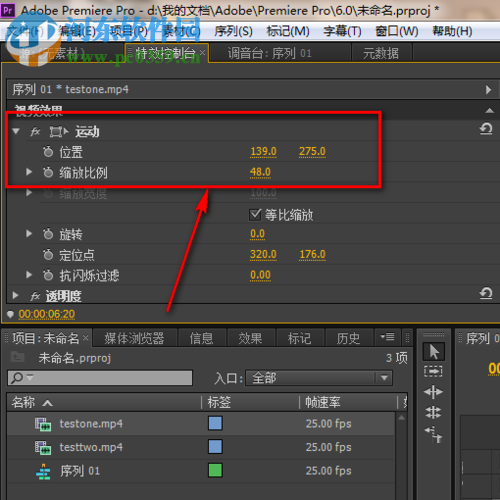Click the anchor point Y value 176.0
This screenshot has height=500, width=500.
pos(312,255)
